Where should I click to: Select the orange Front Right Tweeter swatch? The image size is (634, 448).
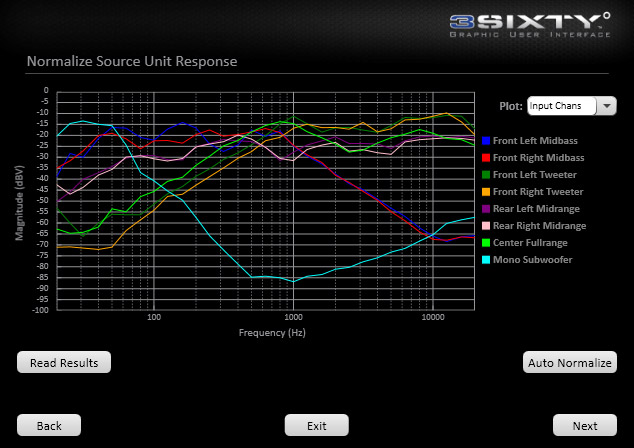click(x=486, y=192)
